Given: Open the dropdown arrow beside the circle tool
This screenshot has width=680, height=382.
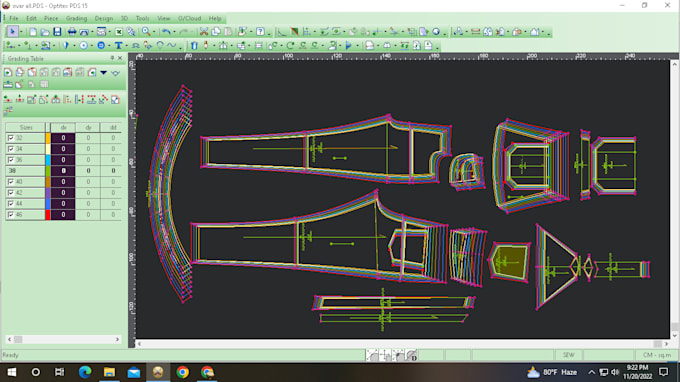Looking at the screenshot, I should 92,46.
